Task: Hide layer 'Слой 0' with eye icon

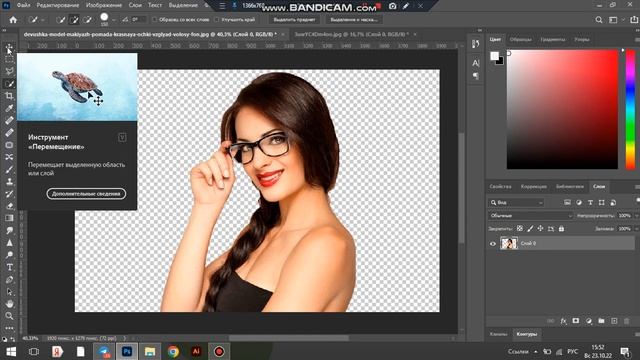Action: [493, 244]
